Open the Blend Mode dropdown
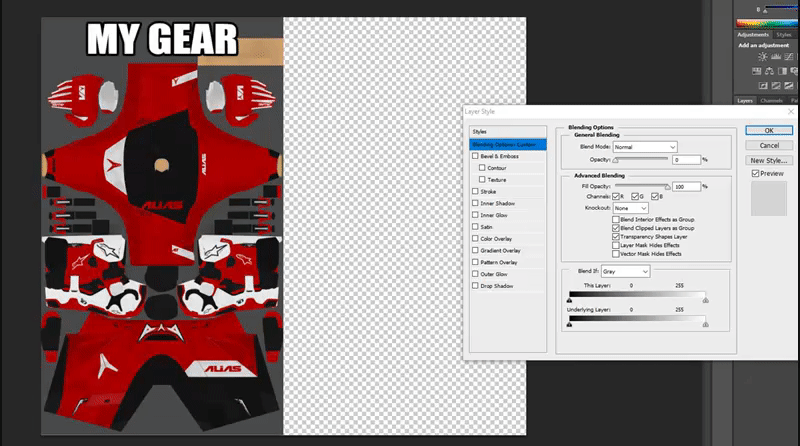Screen dimensions: 800x446 tap(645, 147)
